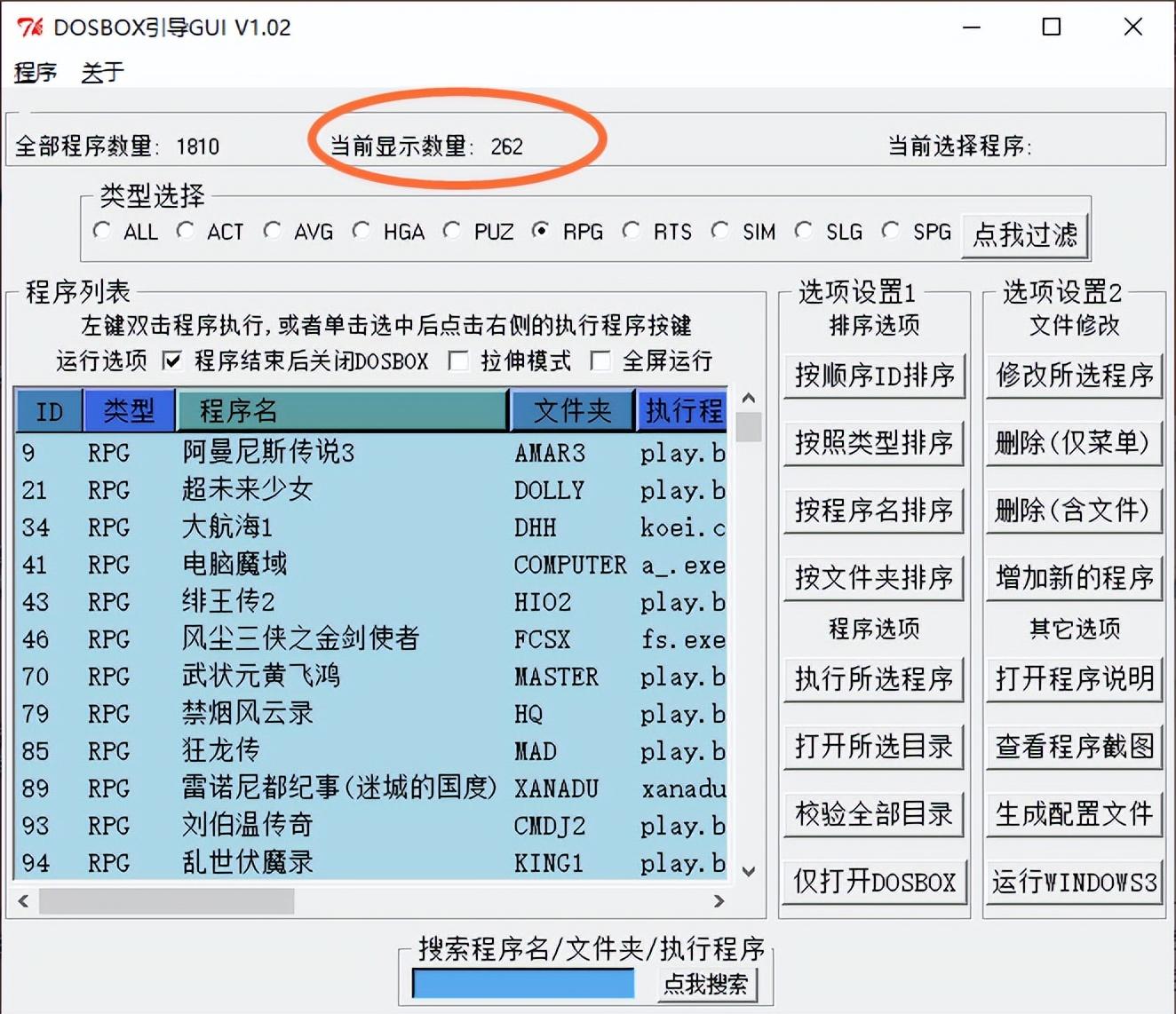This screenshot has height=1014, width=1176.
Task: Select the row 阿曼尼斯传说3
Action: tap(371, 453)
